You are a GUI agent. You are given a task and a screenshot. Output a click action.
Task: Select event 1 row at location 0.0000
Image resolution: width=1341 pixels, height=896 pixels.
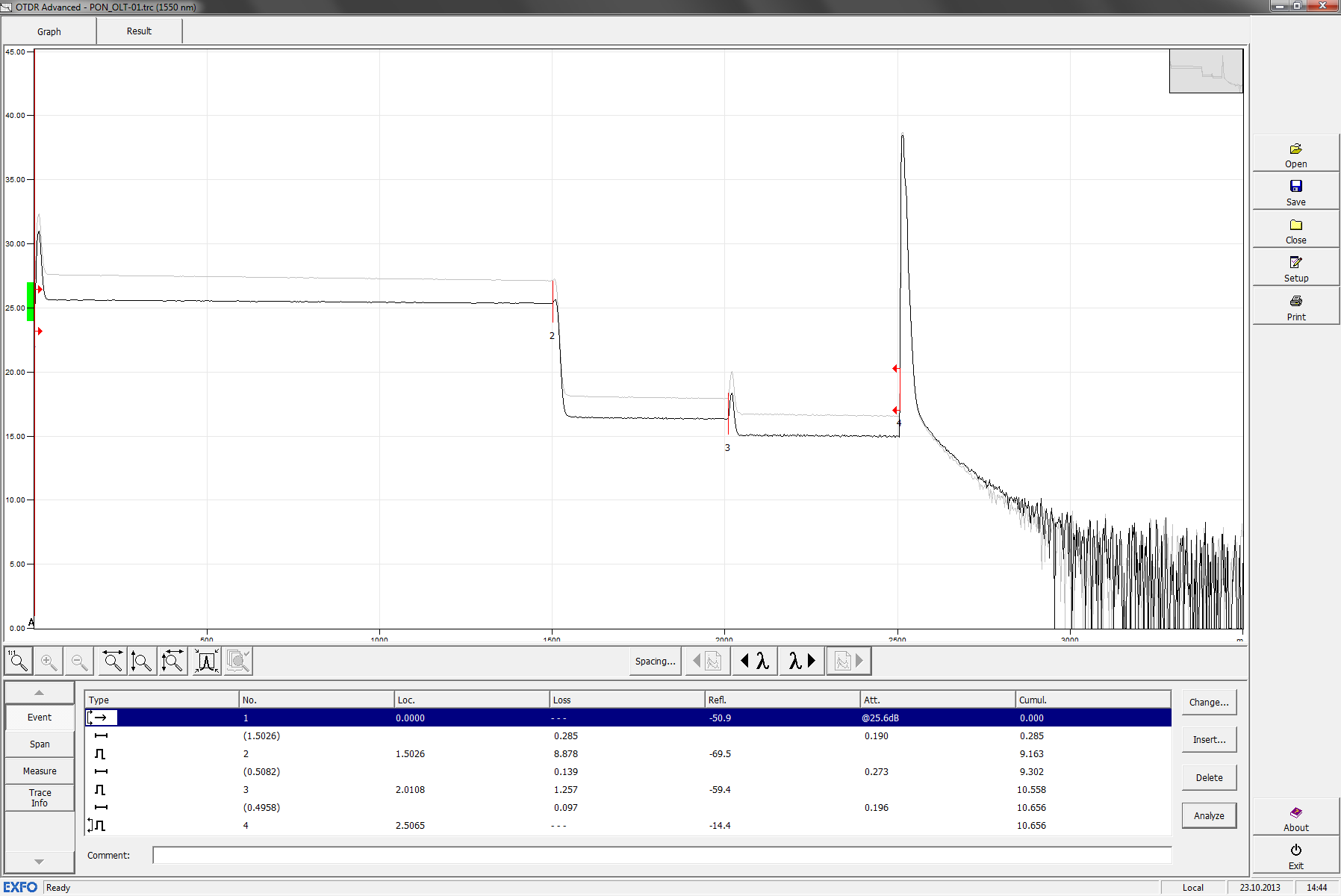(628, 718)
